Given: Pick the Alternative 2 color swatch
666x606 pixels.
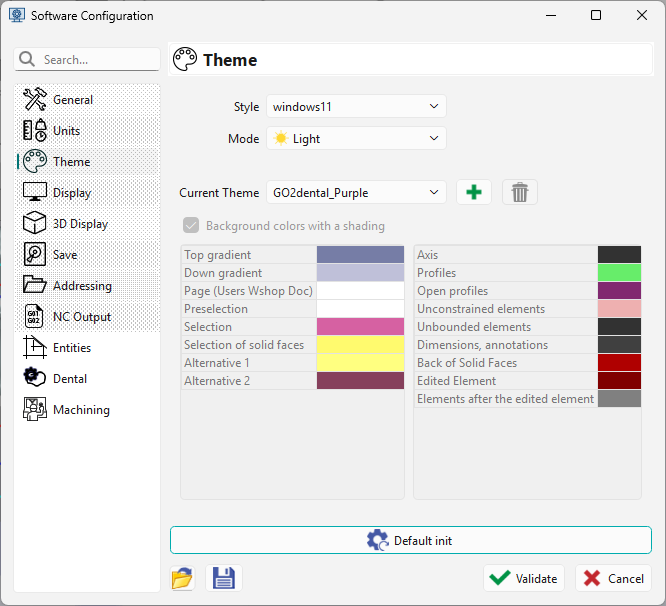Looking at the screenshot, I should 360,381.
